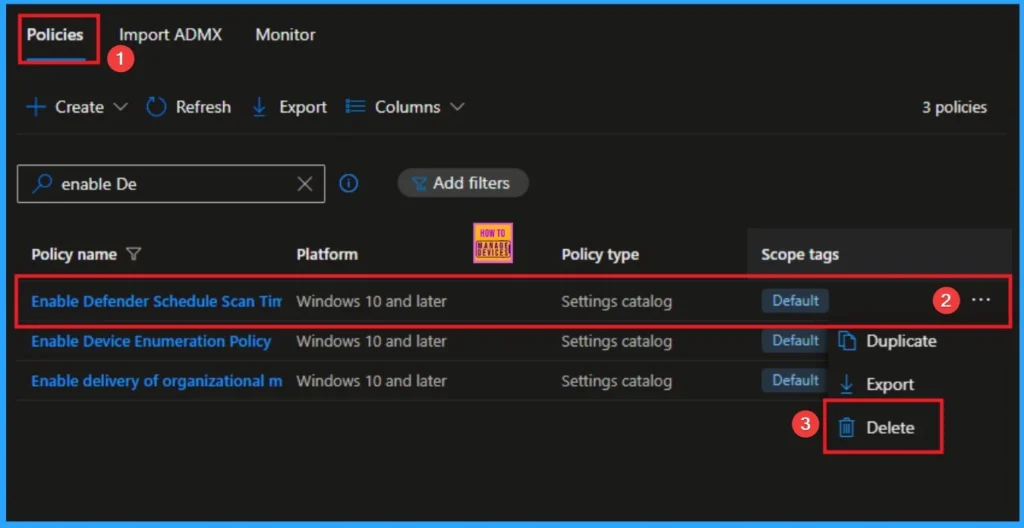
Task: Click Settings catalog in Defender row
Action: tap(616, 301)
